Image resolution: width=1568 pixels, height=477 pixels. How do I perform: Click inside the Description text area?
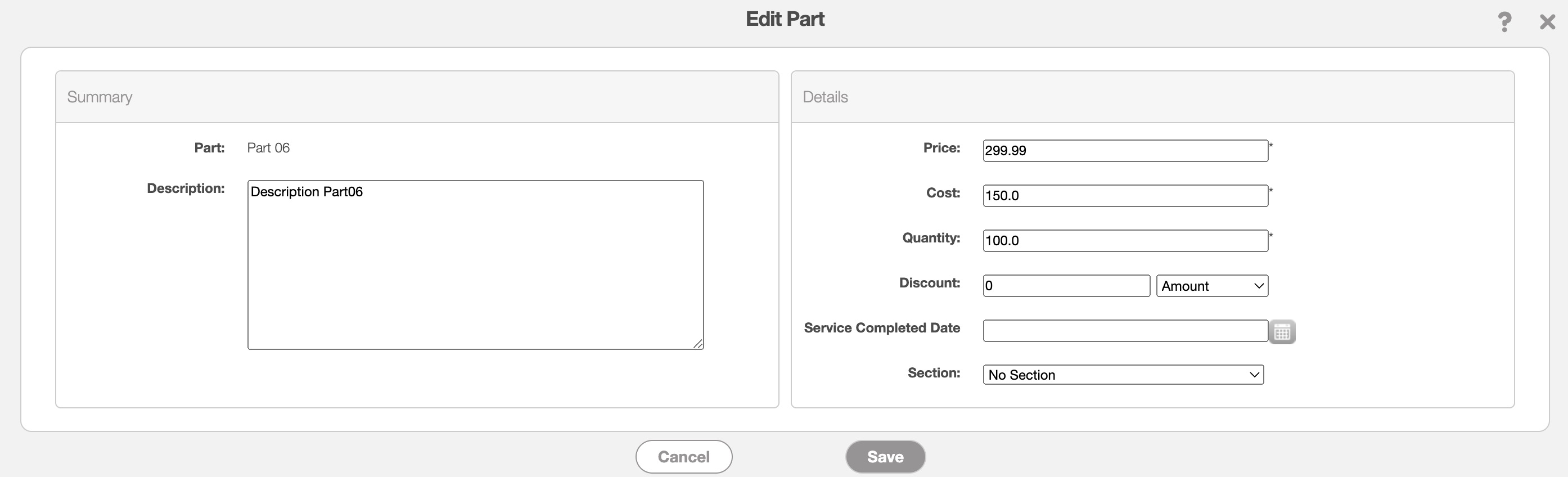click(x=475, y=265)
